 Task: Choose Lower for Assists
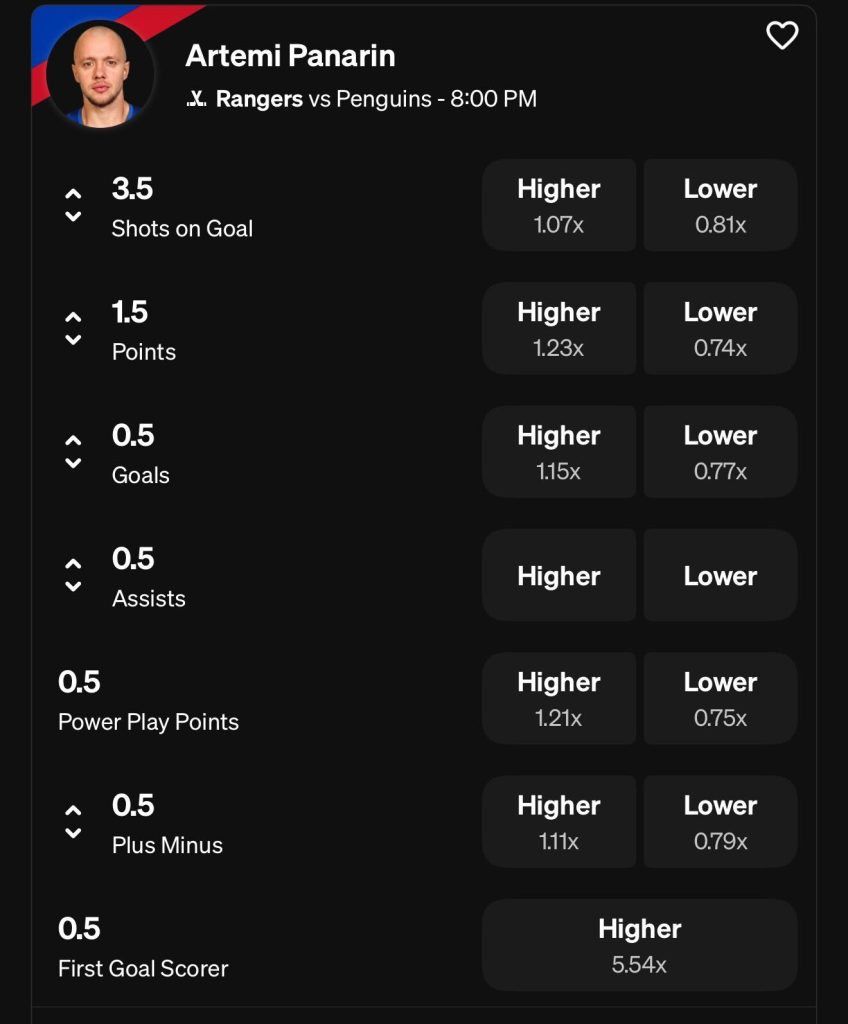pos(720,575)
